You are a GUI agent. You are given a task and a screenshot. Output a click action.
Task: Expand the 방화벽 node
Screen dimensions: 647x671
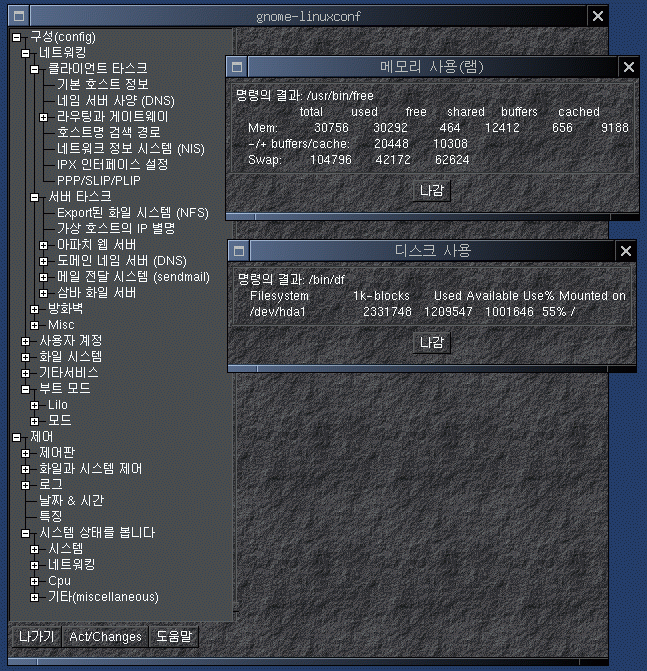pyautogui.click(x=35, y=309)
